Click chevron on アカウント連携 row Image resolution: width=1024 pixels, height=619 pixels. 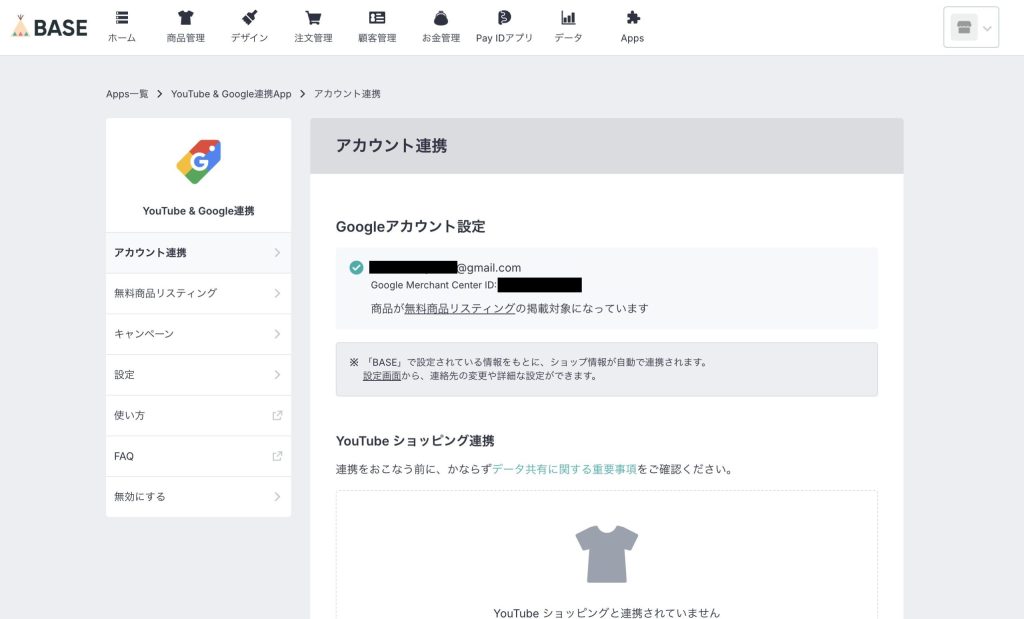277,253
